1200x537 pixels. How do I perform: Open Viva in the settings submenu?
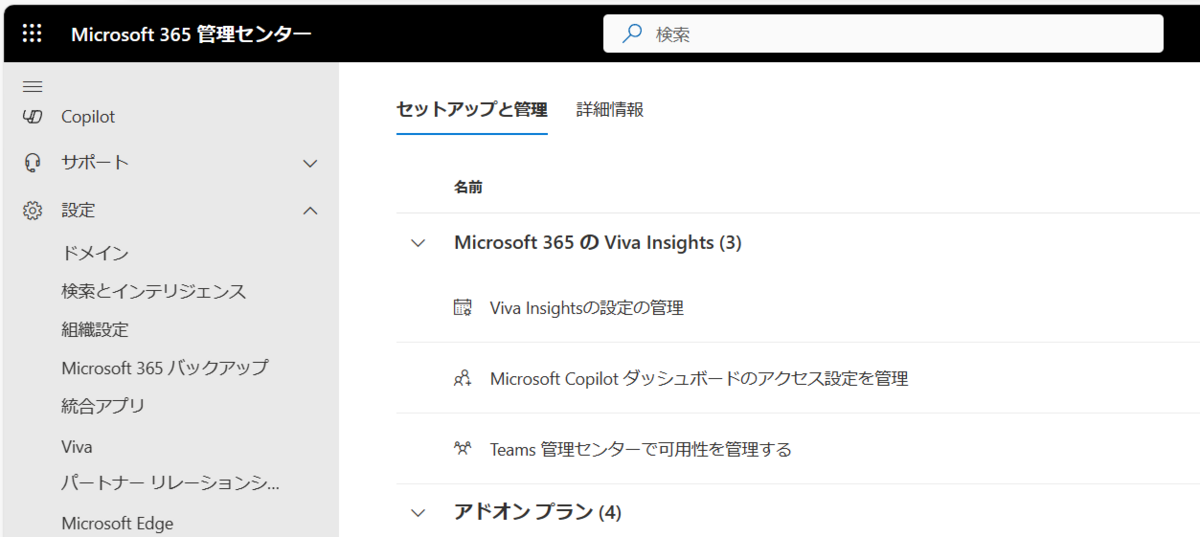(77, 447)
